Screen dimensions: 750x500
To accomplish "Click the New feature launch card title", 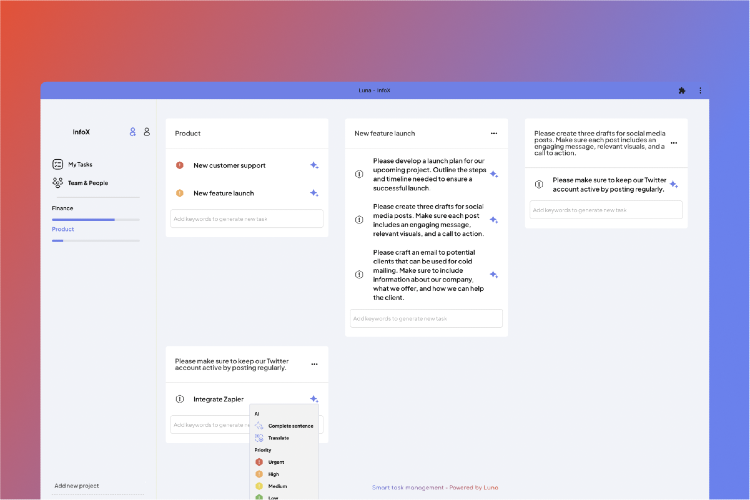I will (385, 133).
